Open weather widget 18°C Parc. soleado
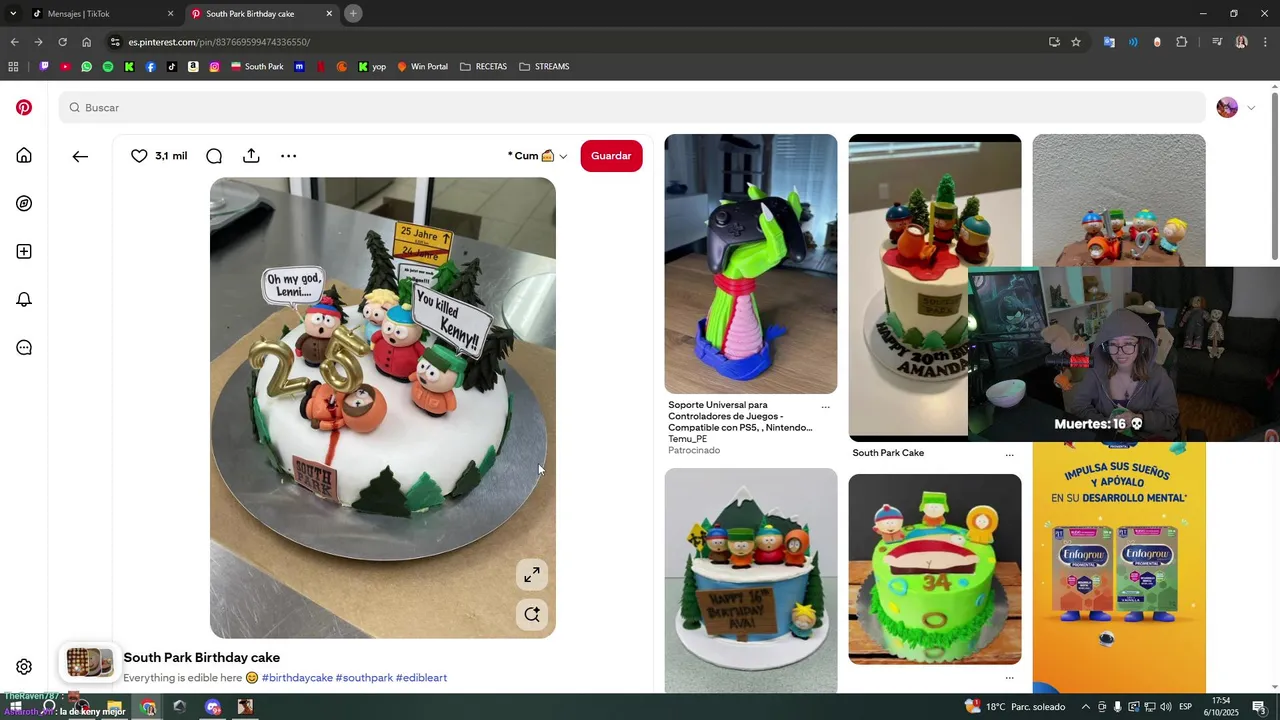 pyautogui.click(x=1015, y=707)
